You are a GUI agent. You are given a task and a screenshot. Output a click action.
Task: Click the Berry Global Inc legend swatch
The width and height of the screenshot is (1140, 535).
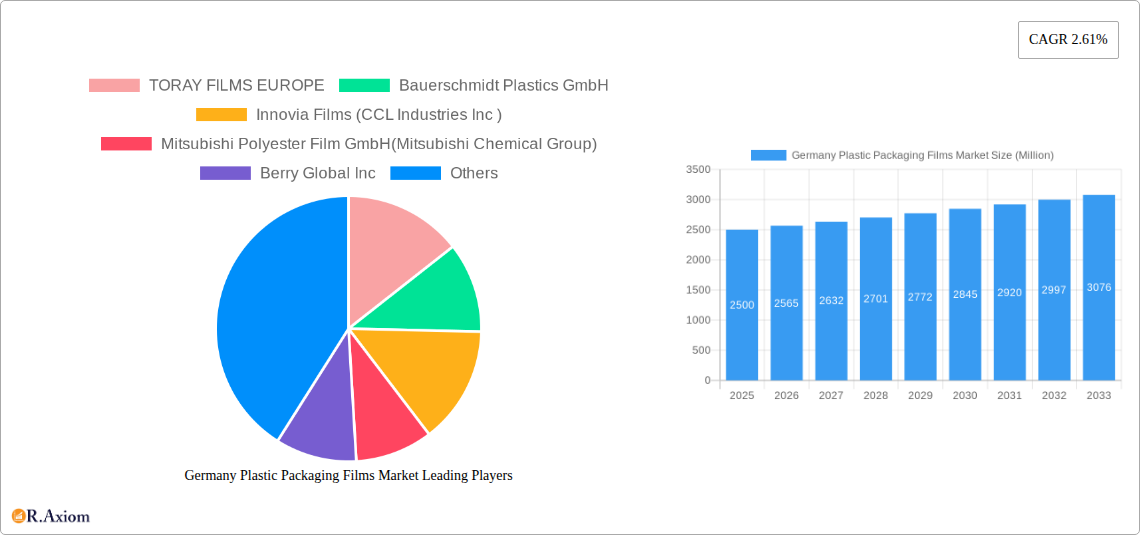225,173
